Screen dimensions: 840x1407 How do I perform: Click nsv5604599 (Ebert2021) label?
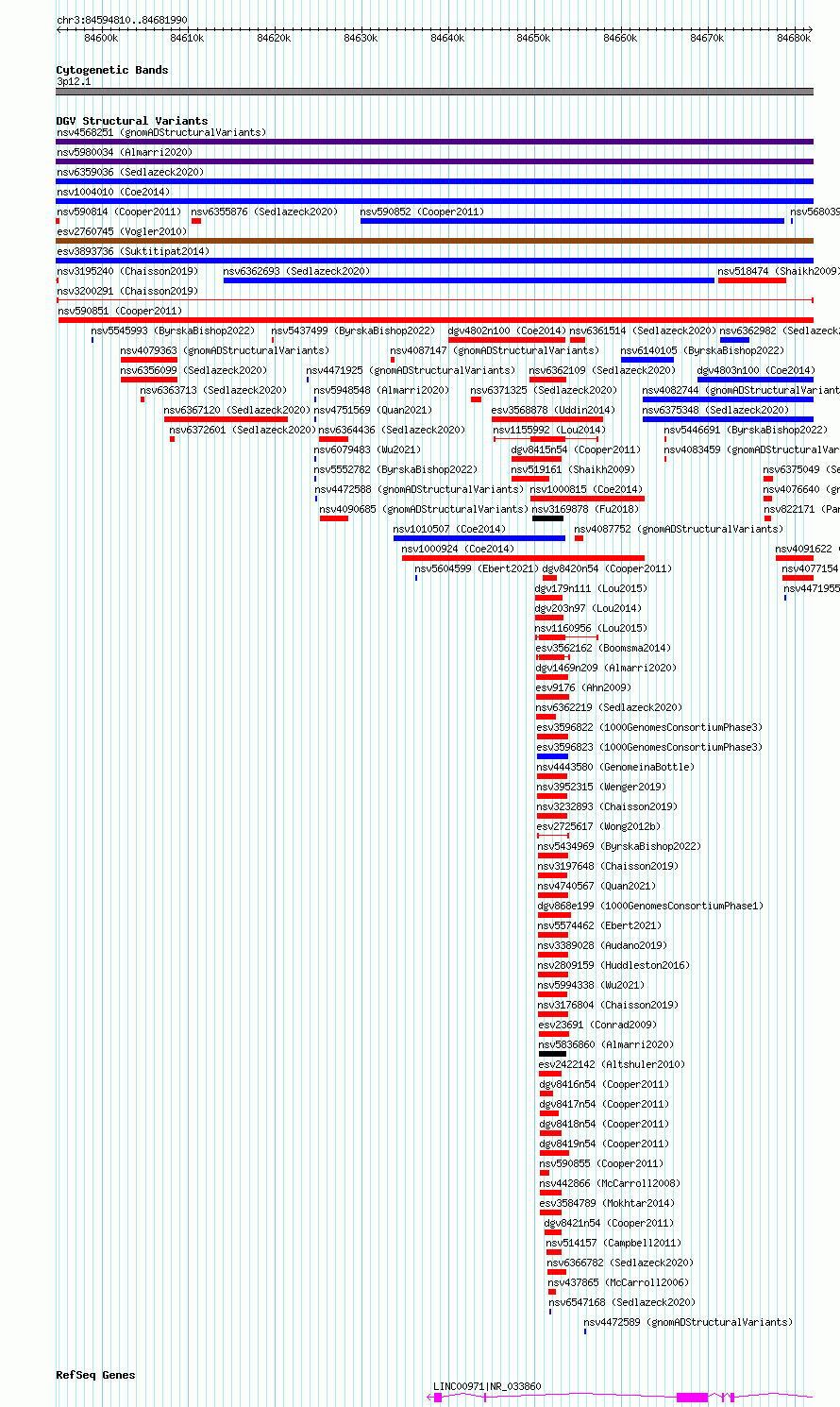click(478, 568)
